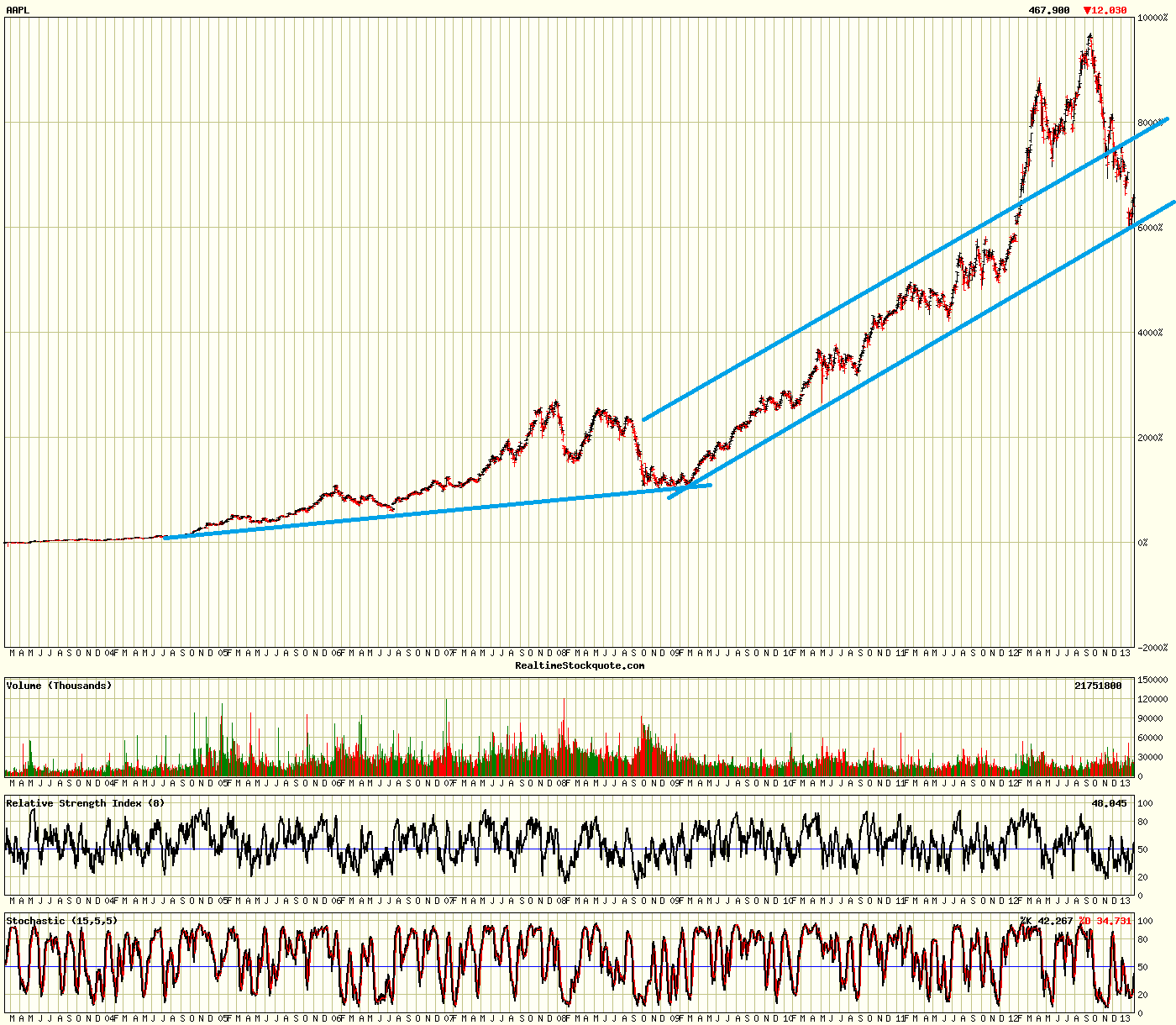
Task: Click the volume reading 21751800
Action: click(1097, 686)
